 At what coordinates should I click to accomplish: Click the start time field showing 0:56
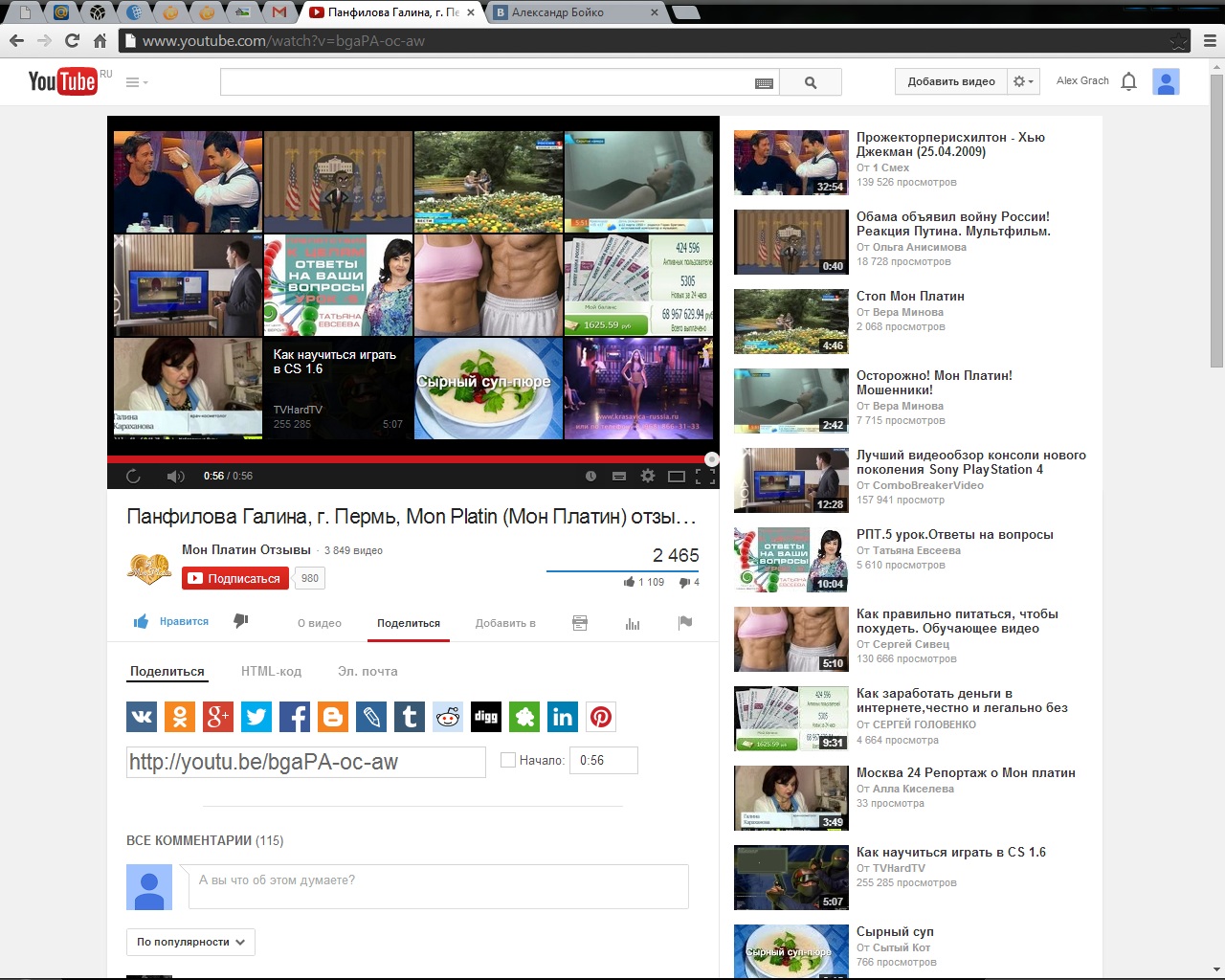tap(604, 760)
